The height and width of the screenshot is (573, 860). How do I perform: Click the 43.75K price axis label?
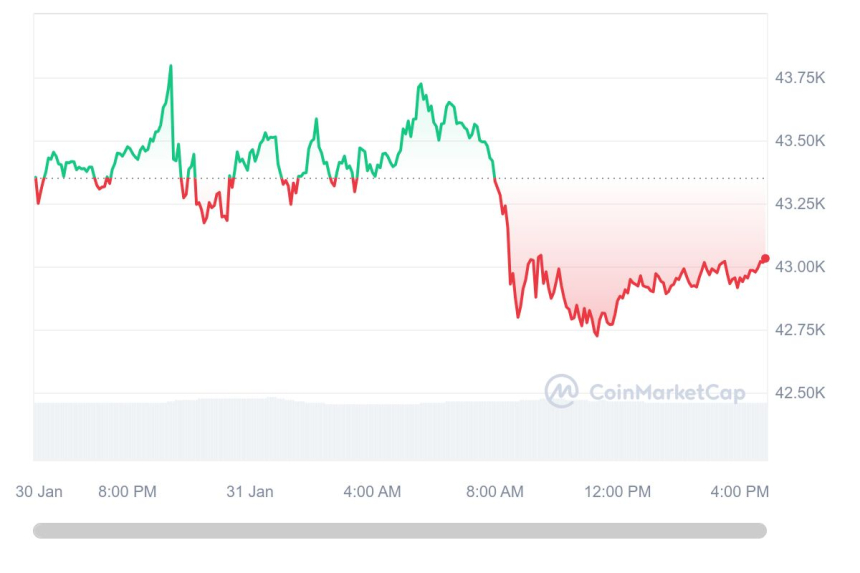(x=800, y=78)
